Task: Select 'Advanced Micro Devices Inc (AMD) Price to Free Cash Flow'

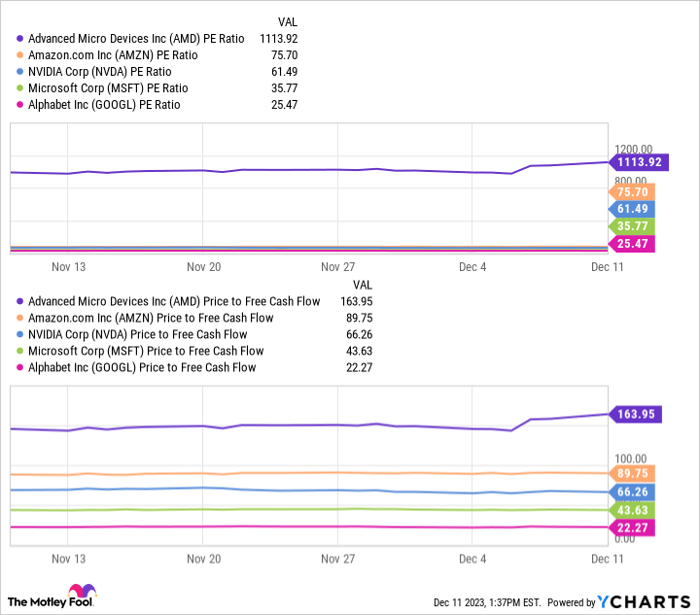Action: coord(174,302)
